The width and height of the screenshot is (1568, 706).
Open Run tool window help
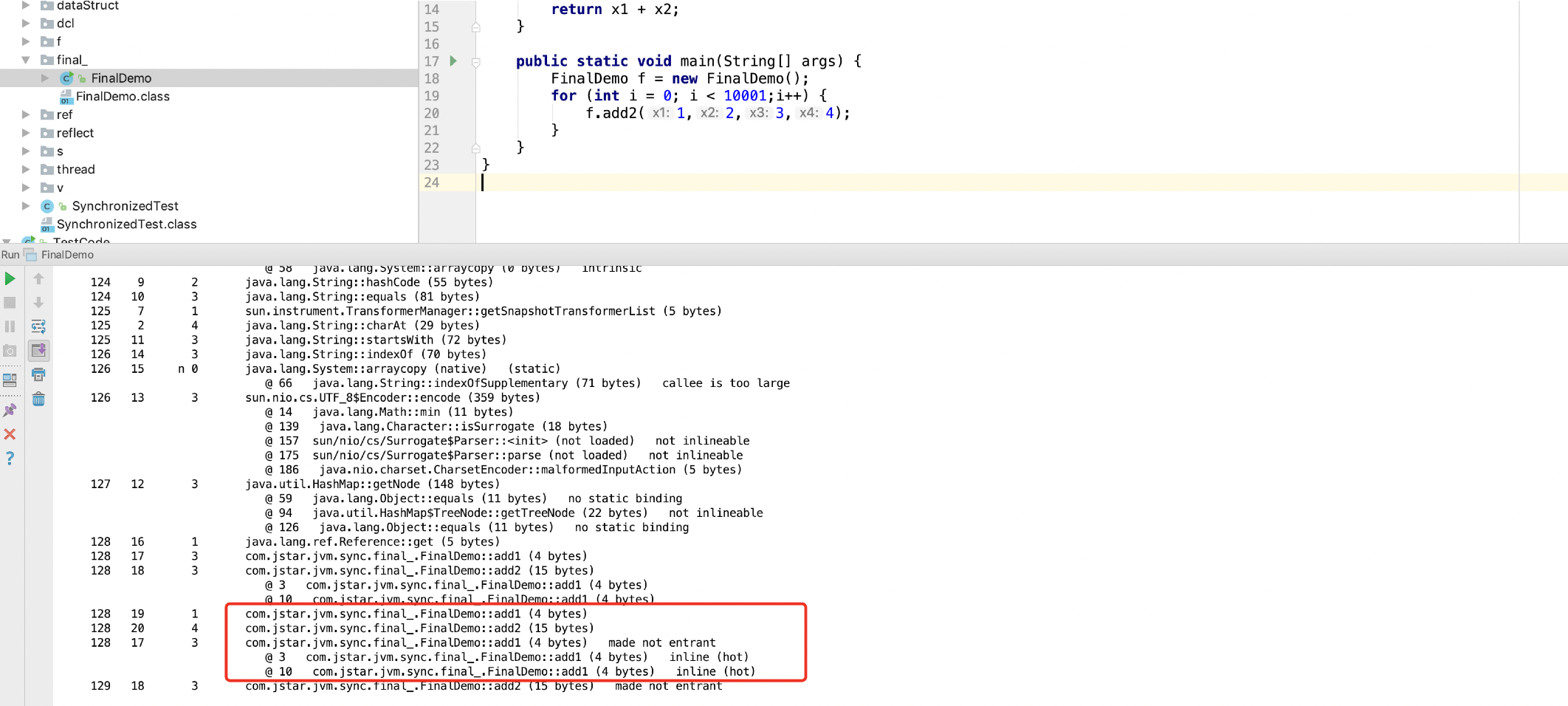click(x=10, y=459)
